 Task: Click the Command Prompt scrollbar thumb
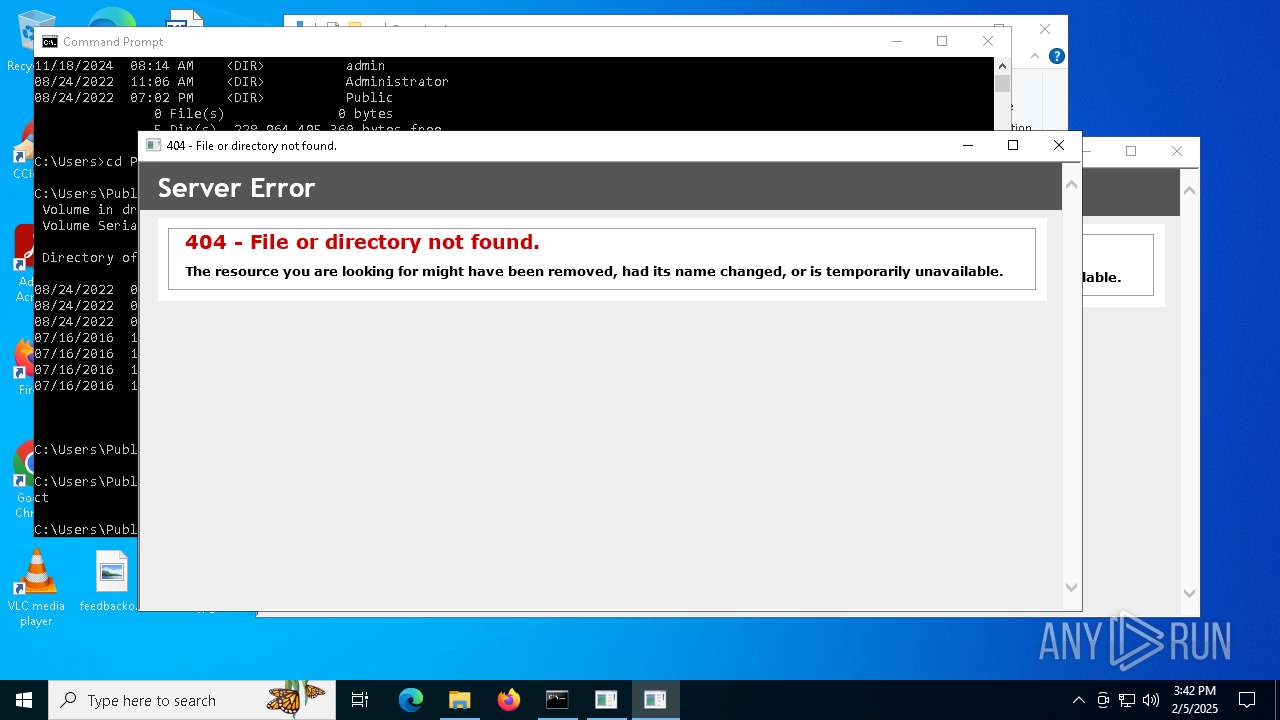[x=1002, y=84]
